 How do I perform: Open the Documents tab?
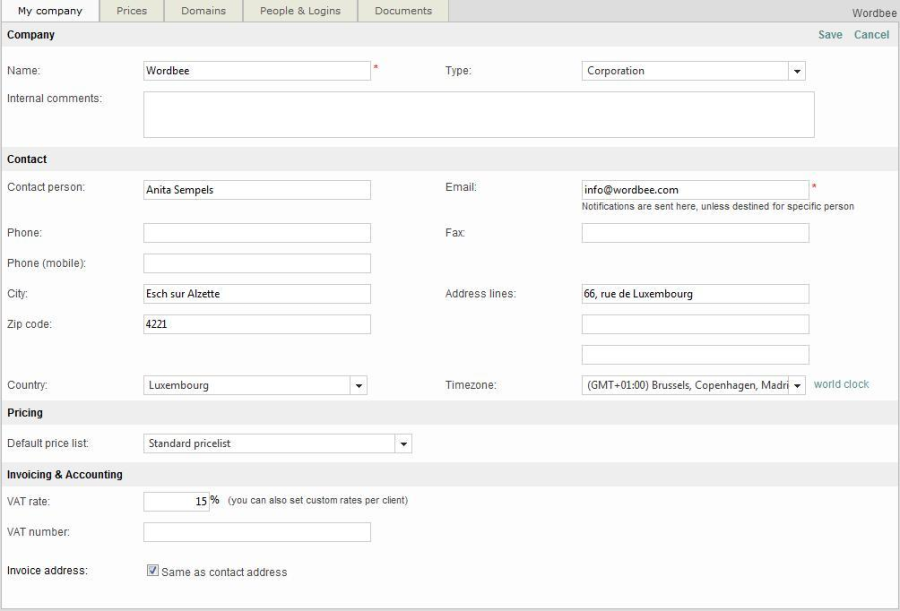point(403,11)
